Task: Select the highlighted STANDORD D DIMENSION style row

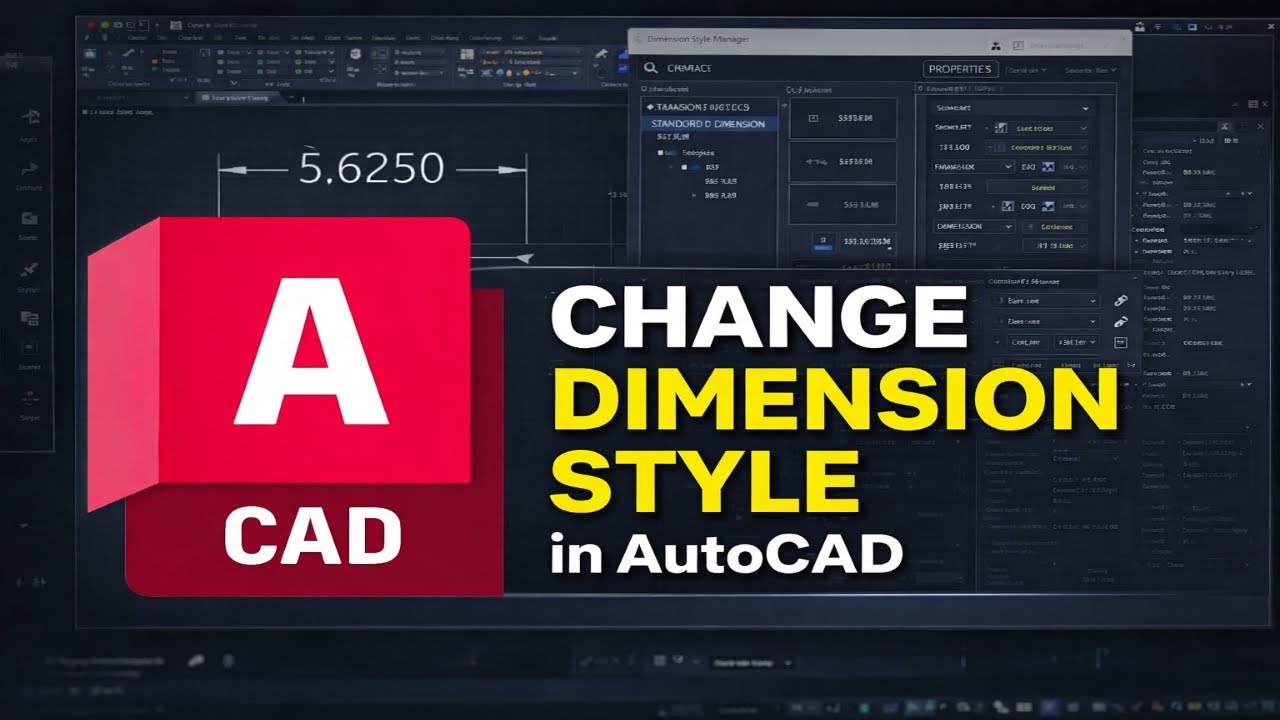Action: click(x=708, y=124)
